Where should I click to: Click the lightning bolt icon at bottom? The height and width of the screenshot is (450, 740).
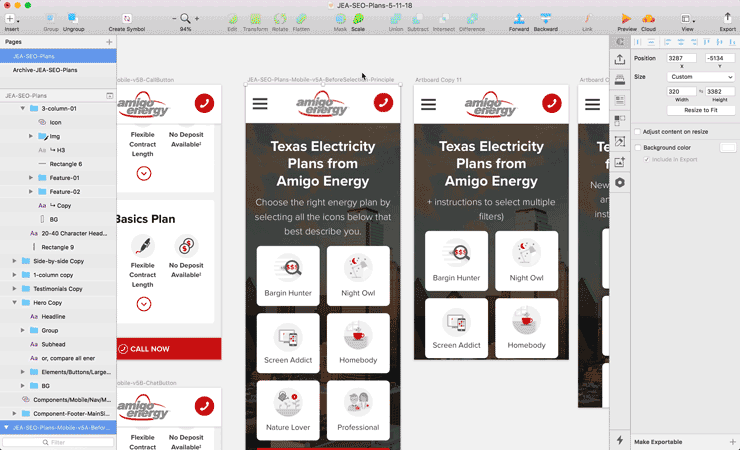coord(620,440)
